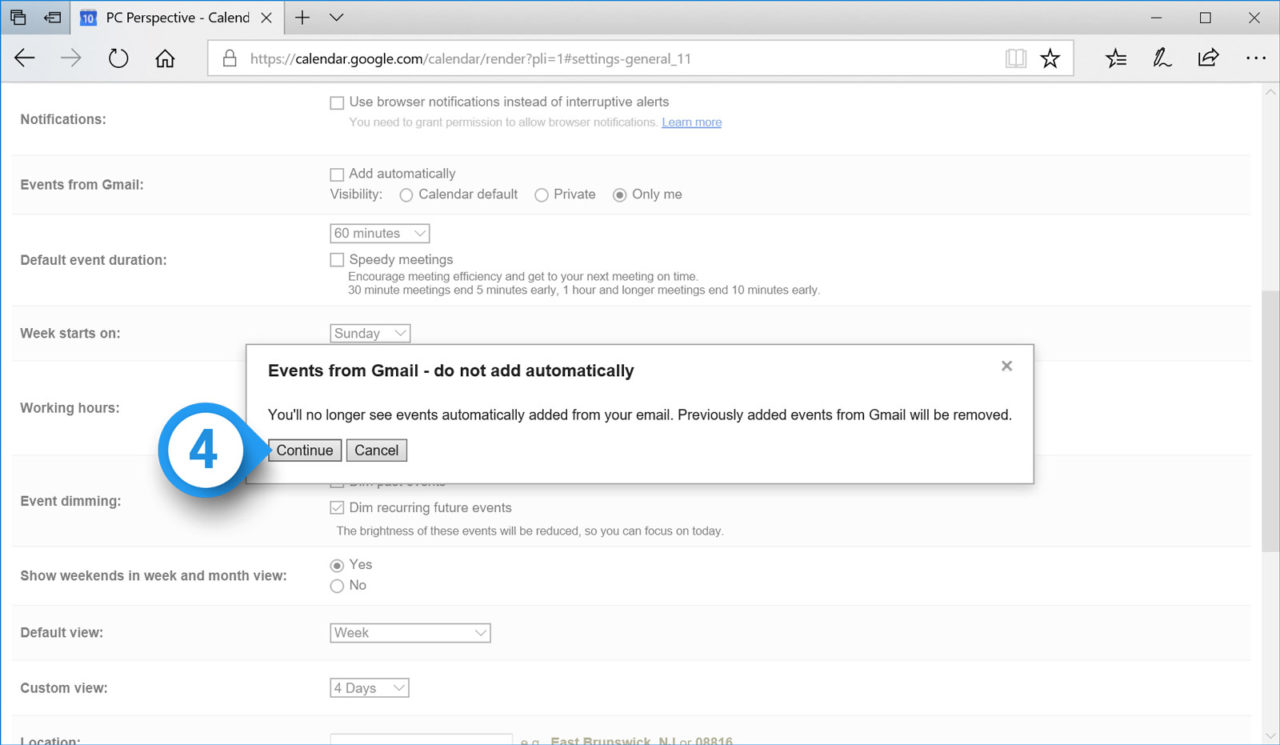Viewport: 1280px width, 745px height.
Task: Open Default view Week dropdown
Action: tap(410, 633)
